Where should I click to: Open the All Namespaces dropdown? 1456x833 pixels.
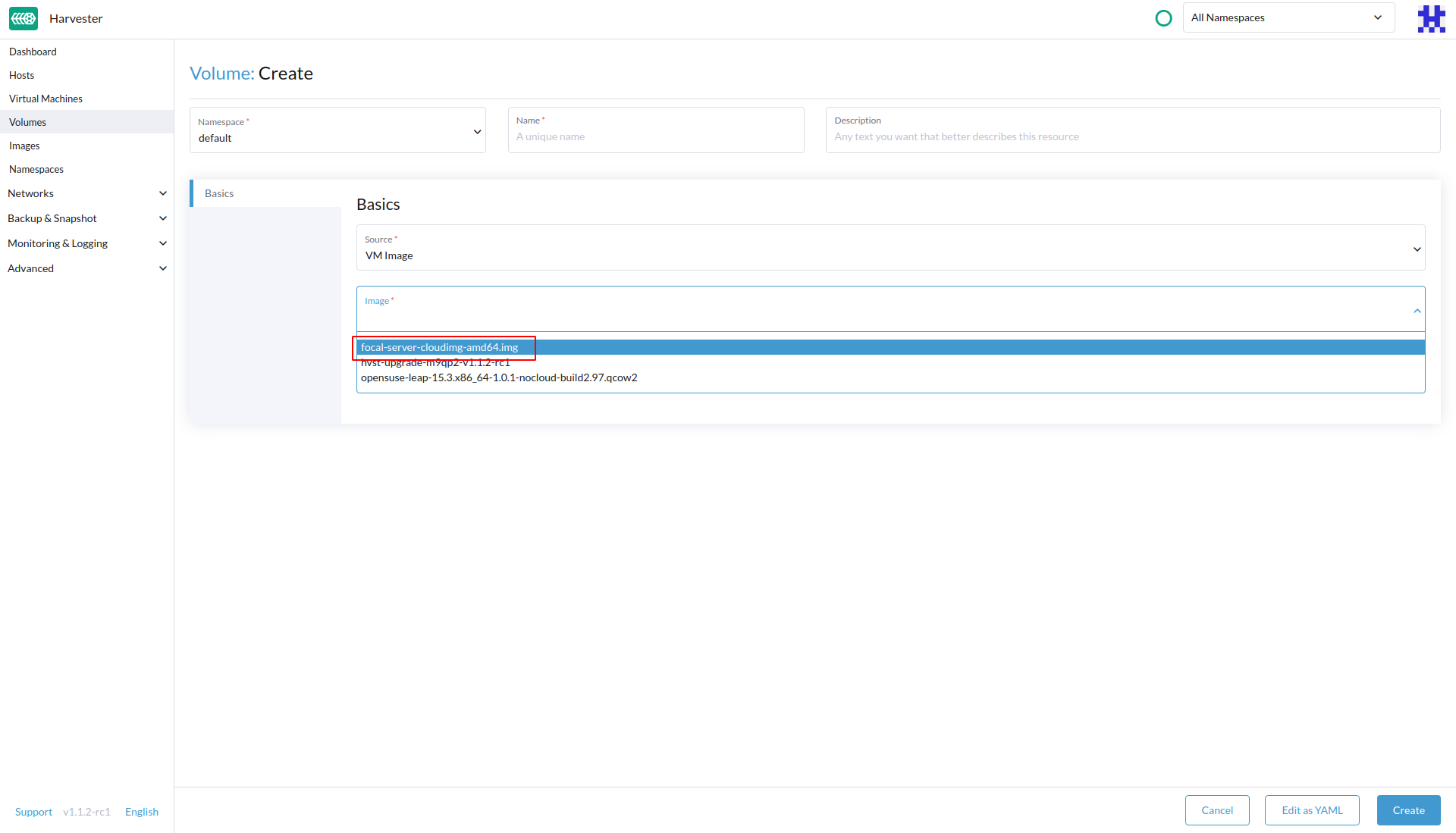click(x=1288, y=18)
